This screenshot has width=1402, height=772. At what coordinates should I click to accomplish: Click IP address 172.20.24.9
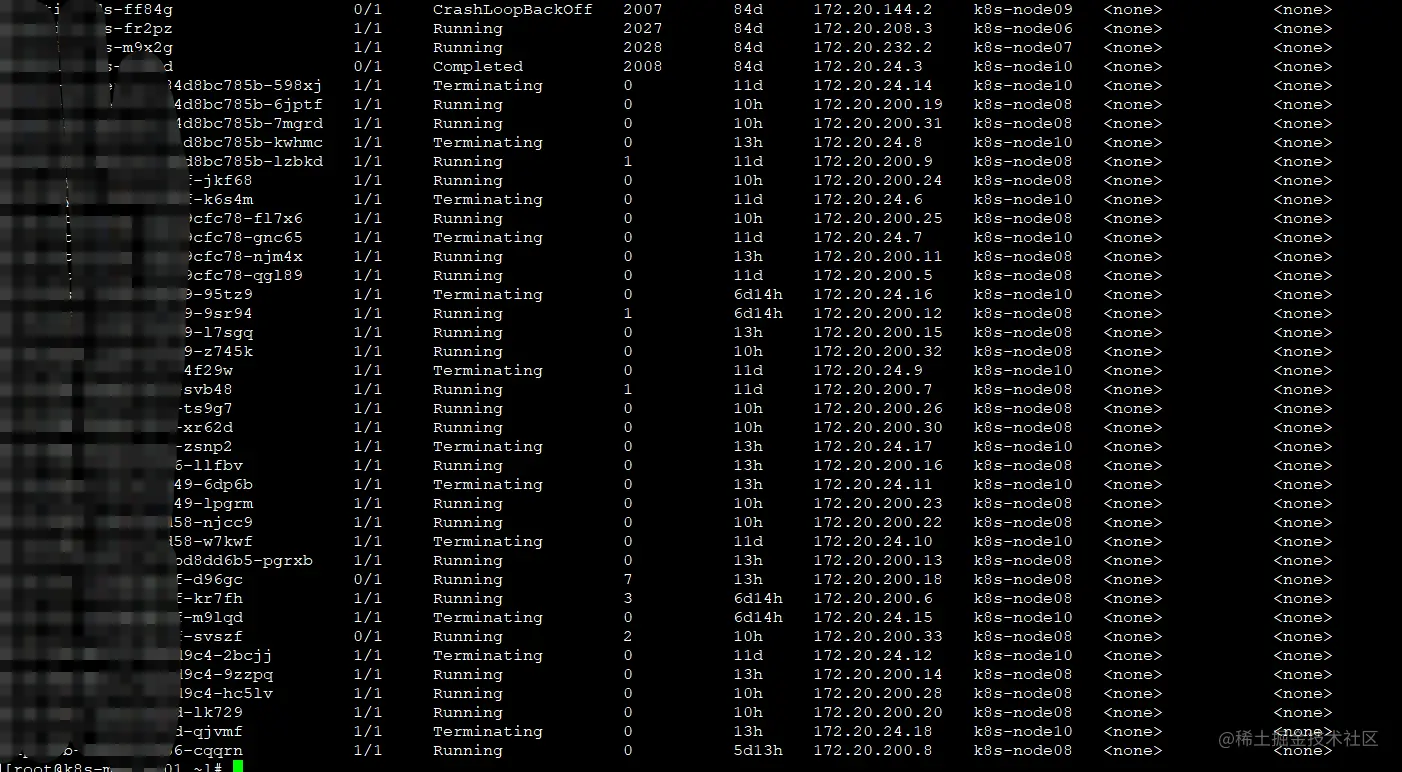[867, 371]
